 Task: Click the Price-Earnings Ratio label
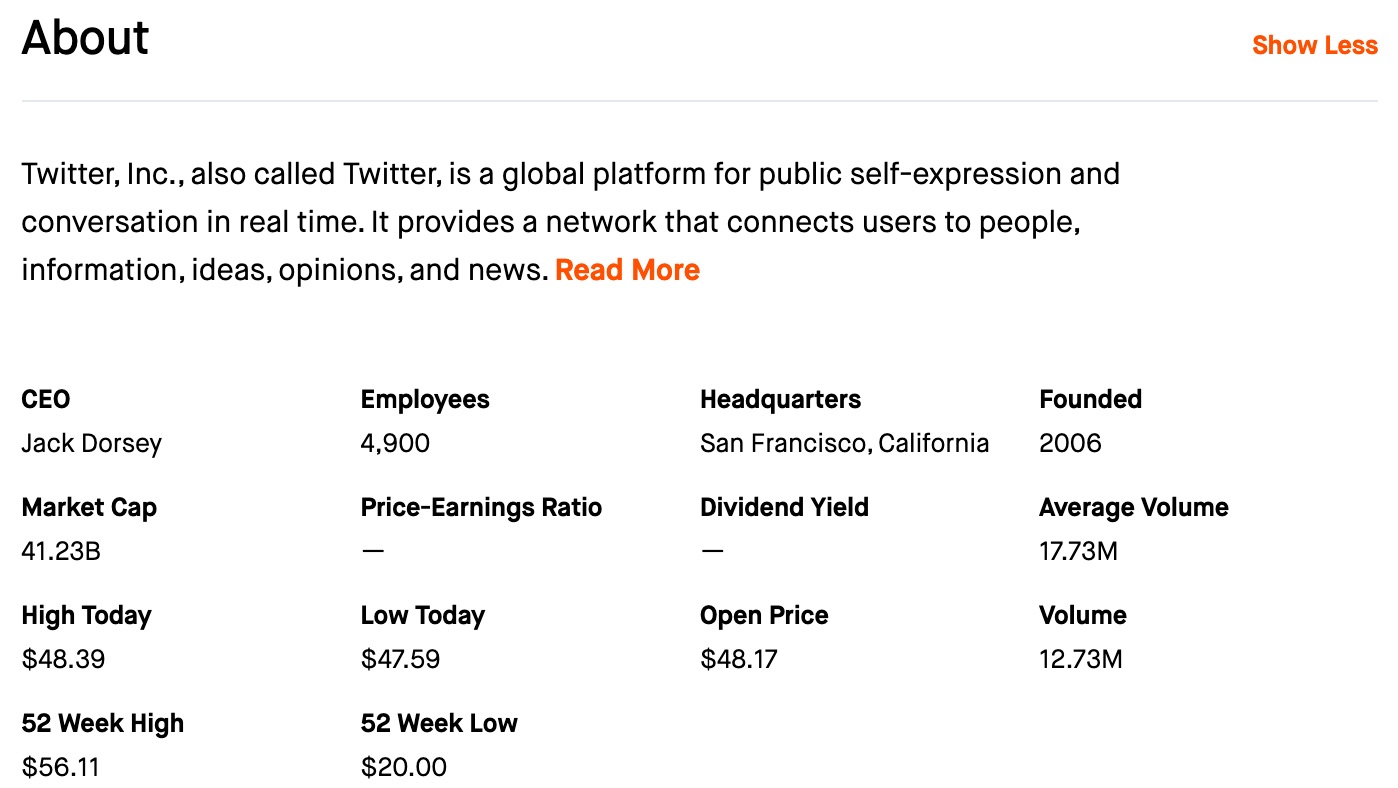tap(481, 507)
